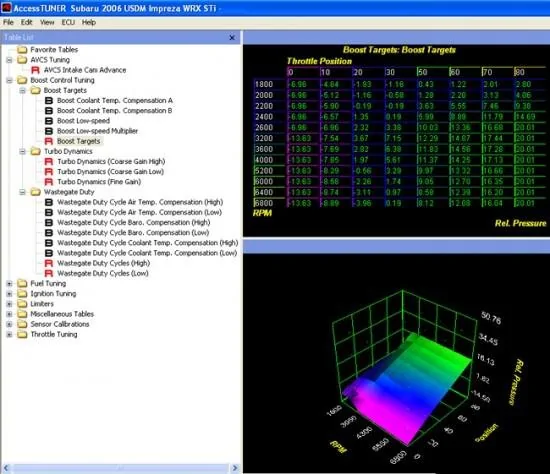Click the red R icon beside the Boost Targets table
Screen dimensions: 550x474
[49, 141]
